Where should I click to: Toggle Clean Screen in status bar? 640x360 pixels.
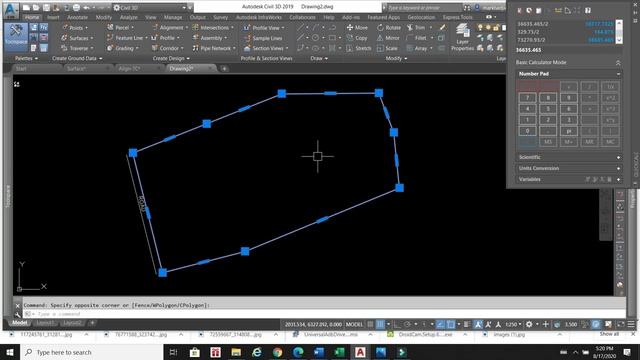[621, 324]
